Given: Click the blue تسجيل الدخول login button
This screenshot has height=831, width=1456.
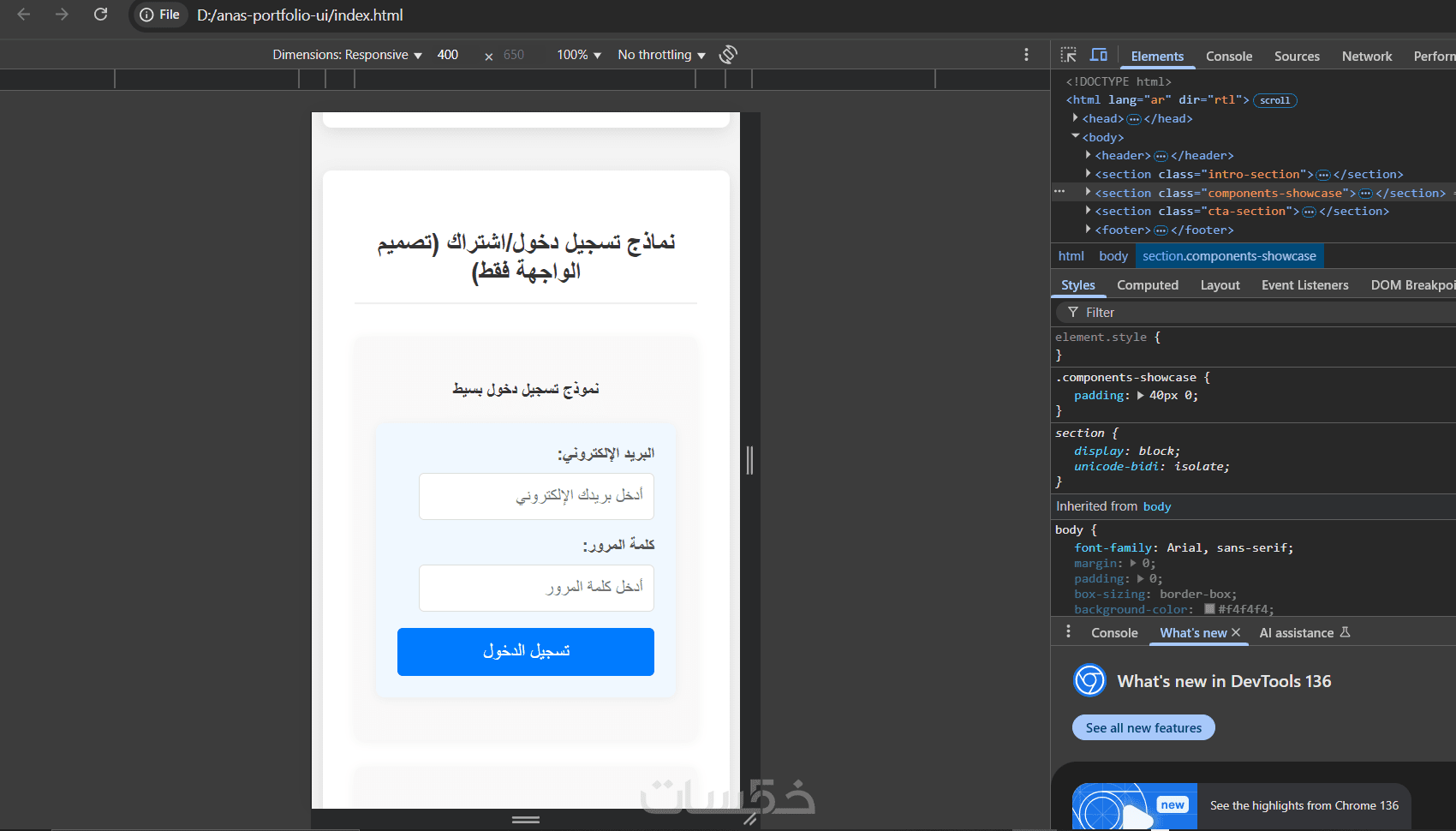Looking at the screenshot, I should 526,652.
